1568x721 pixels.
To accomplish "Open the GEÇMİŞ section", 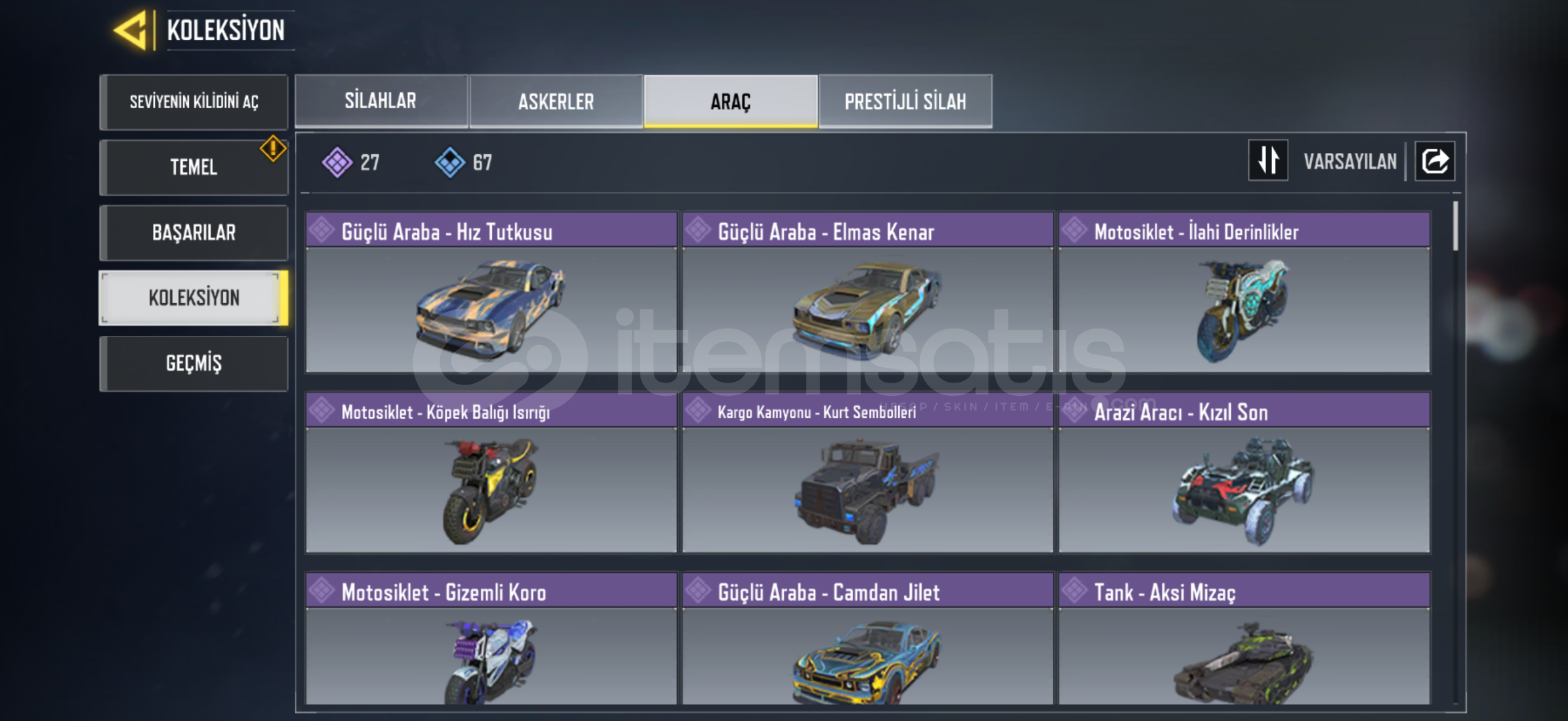I will point(194,364).
